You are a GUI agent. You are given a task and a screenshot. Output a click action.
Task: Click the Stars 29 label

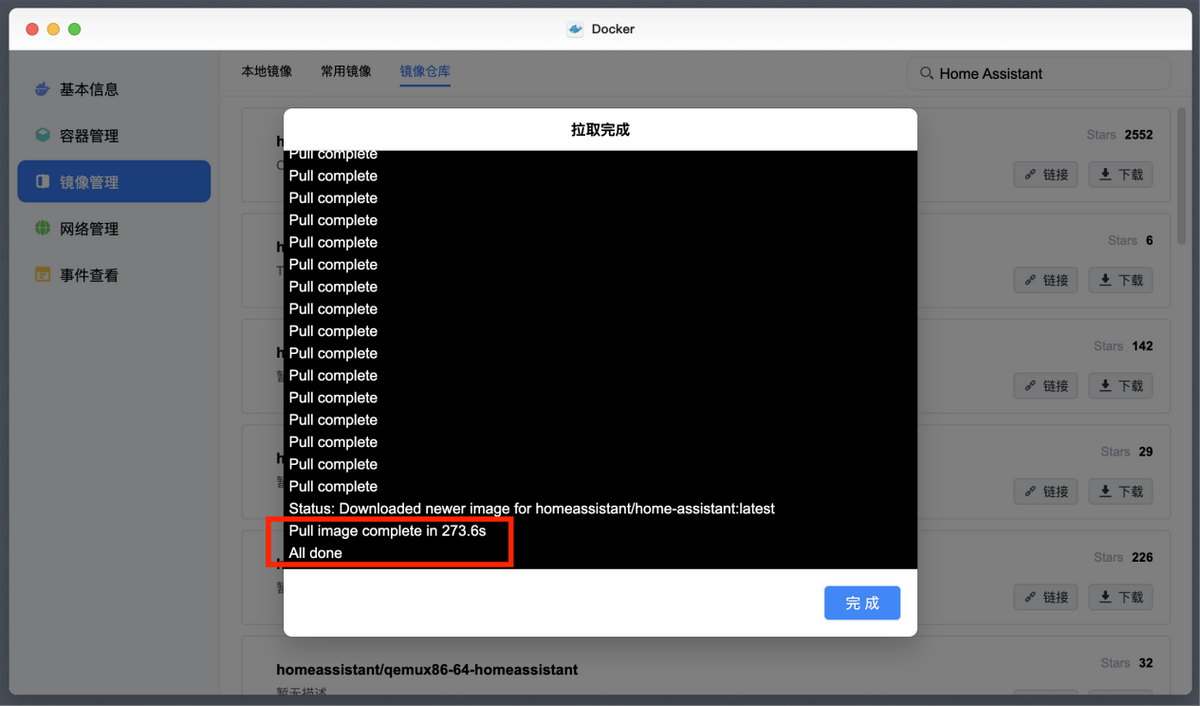tap(1127, 452)
